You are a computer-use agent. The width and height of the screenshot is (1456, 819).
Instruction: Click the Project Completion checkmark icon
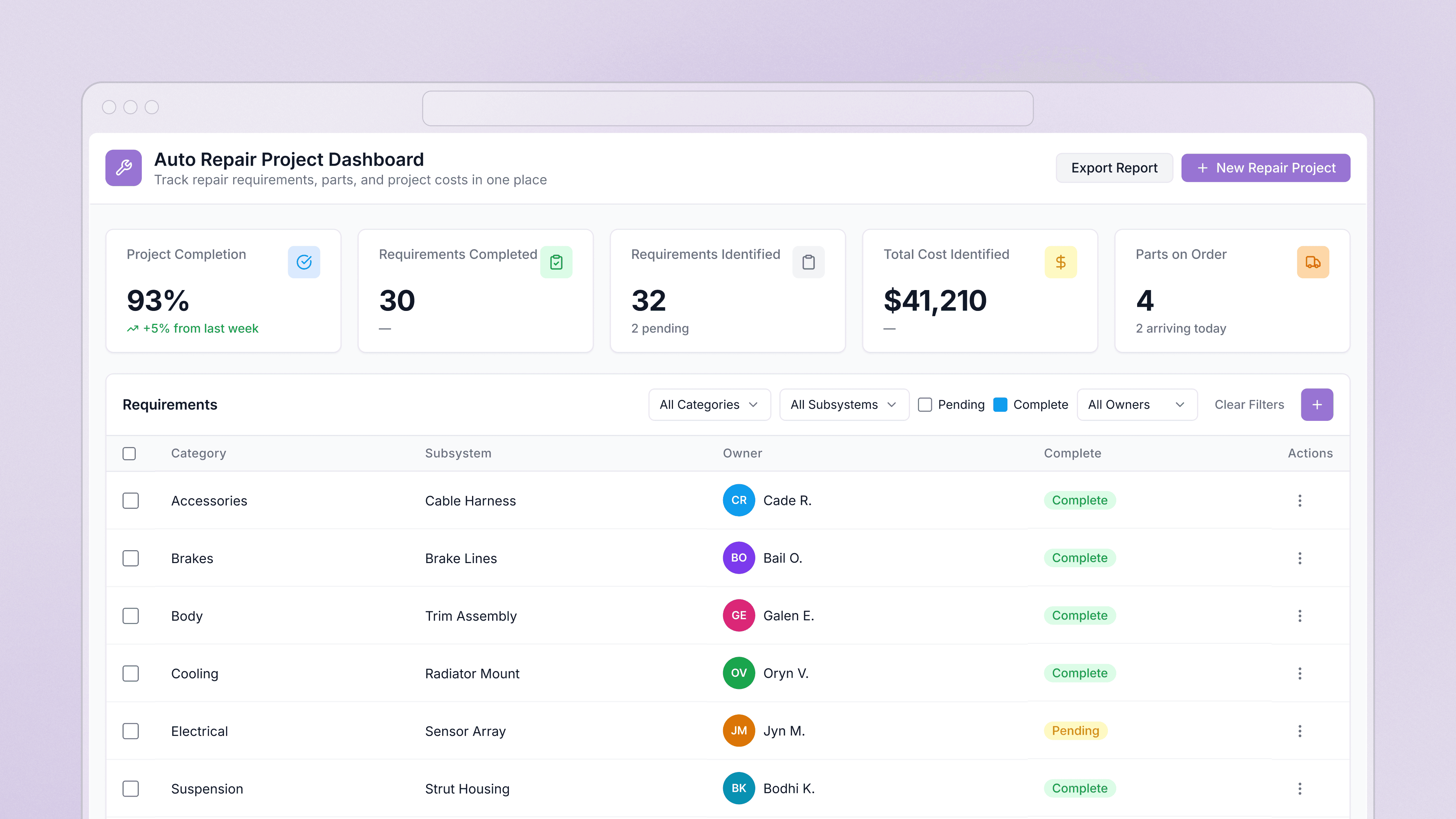tap(304, 262)
